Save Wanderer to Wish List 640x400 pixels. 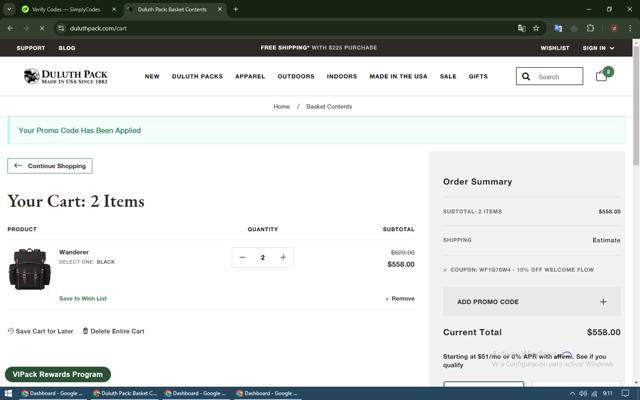(x=83, y=299)
